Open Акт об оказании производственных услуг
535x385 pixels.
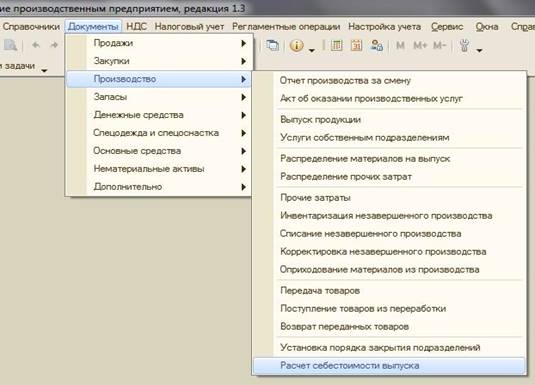[389, 99]
